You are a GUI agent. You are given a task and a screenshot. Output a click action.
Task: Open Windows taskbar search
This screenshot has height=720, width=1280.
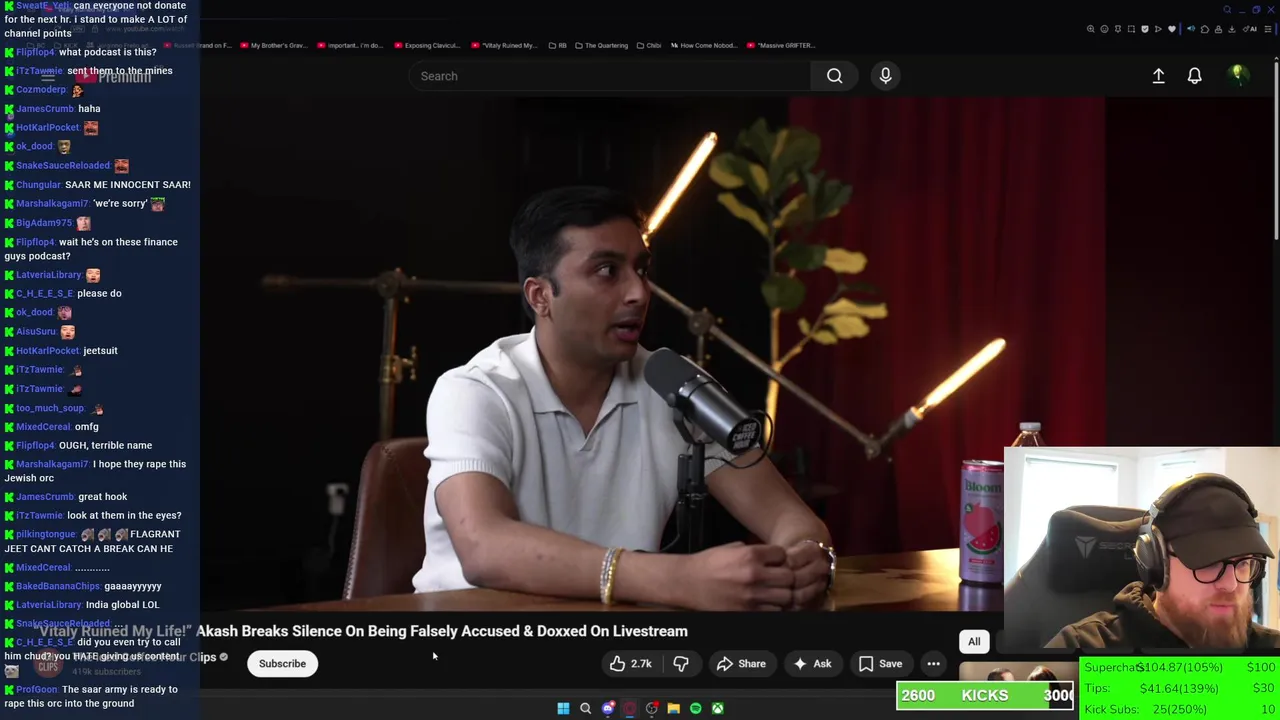(585, 708)
